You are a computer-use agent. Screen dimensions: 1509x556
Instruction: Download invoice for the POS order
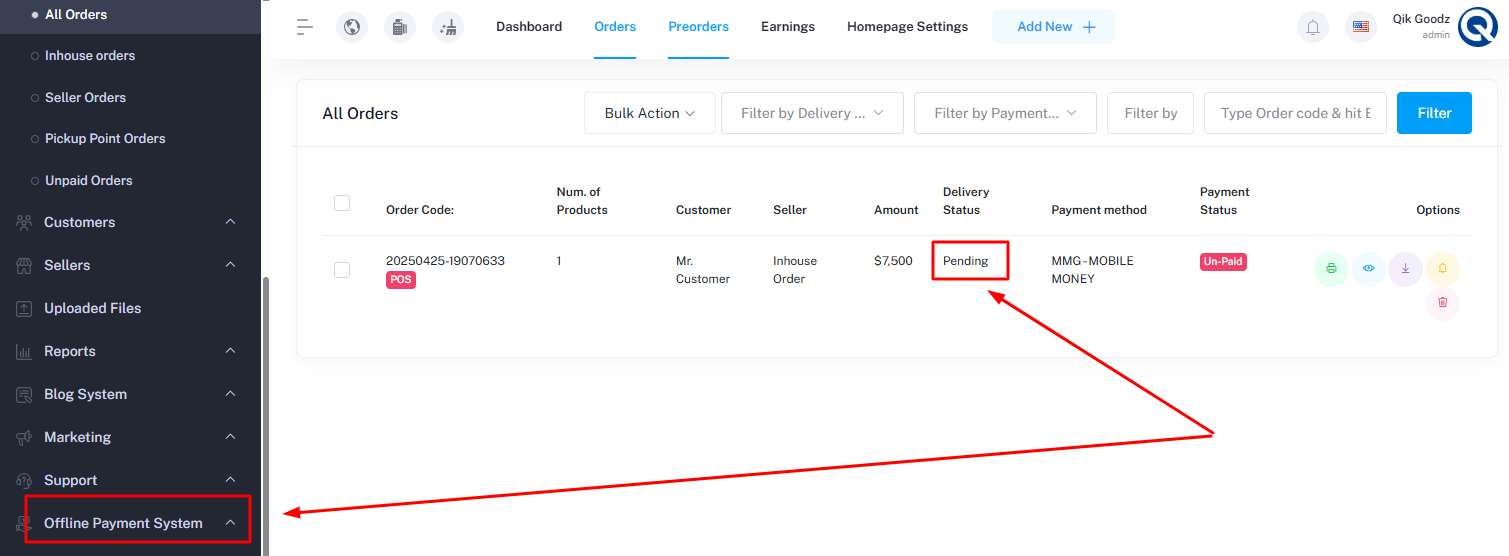click(x=1405, y=269)
